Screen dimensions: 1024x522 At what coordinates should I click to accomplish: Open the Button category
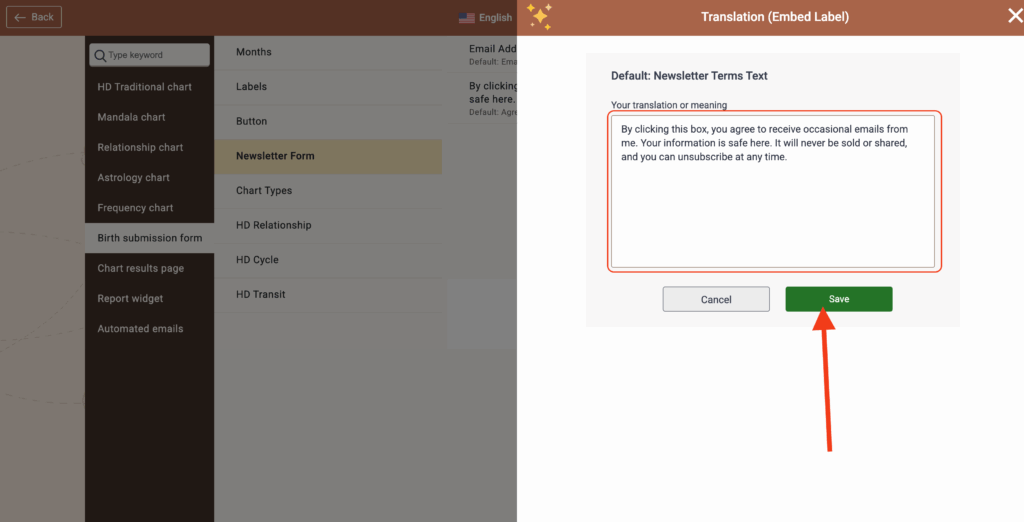click(252, 121)
